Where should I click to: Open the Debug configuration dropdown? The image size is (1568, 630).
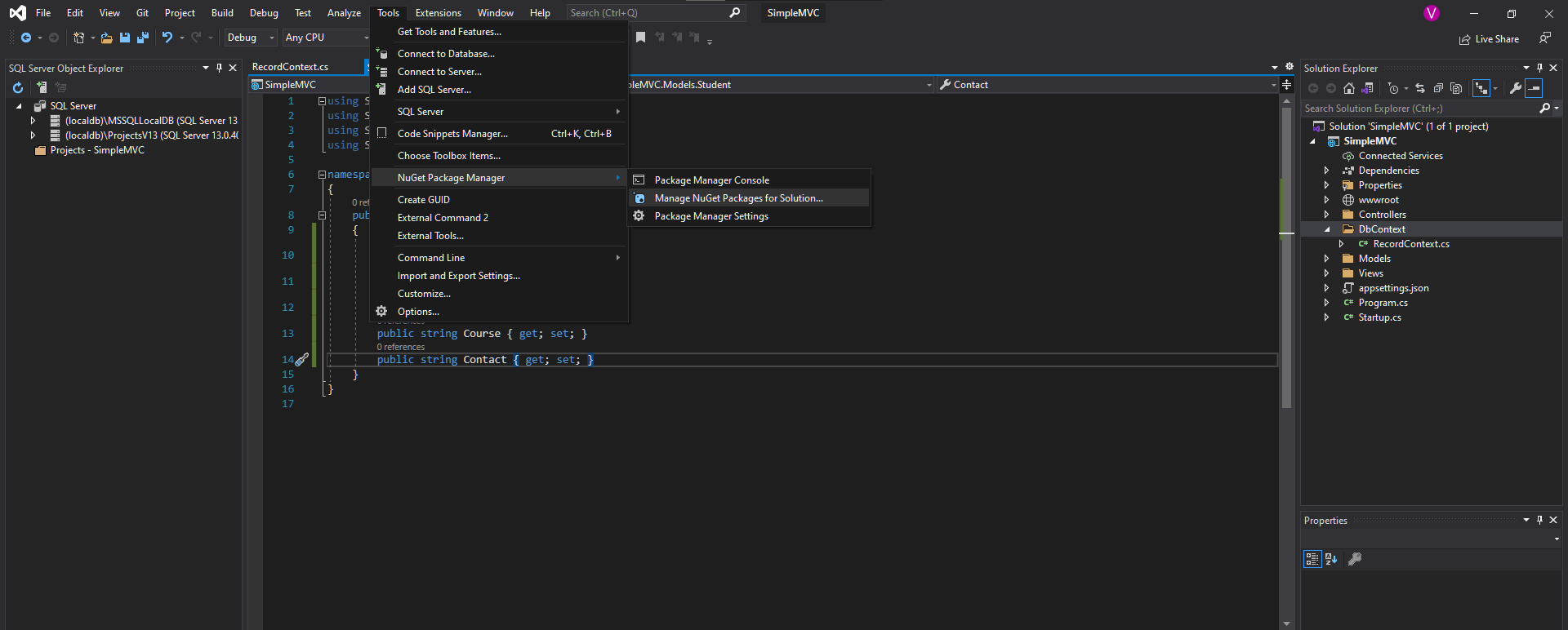coord(251,38)
